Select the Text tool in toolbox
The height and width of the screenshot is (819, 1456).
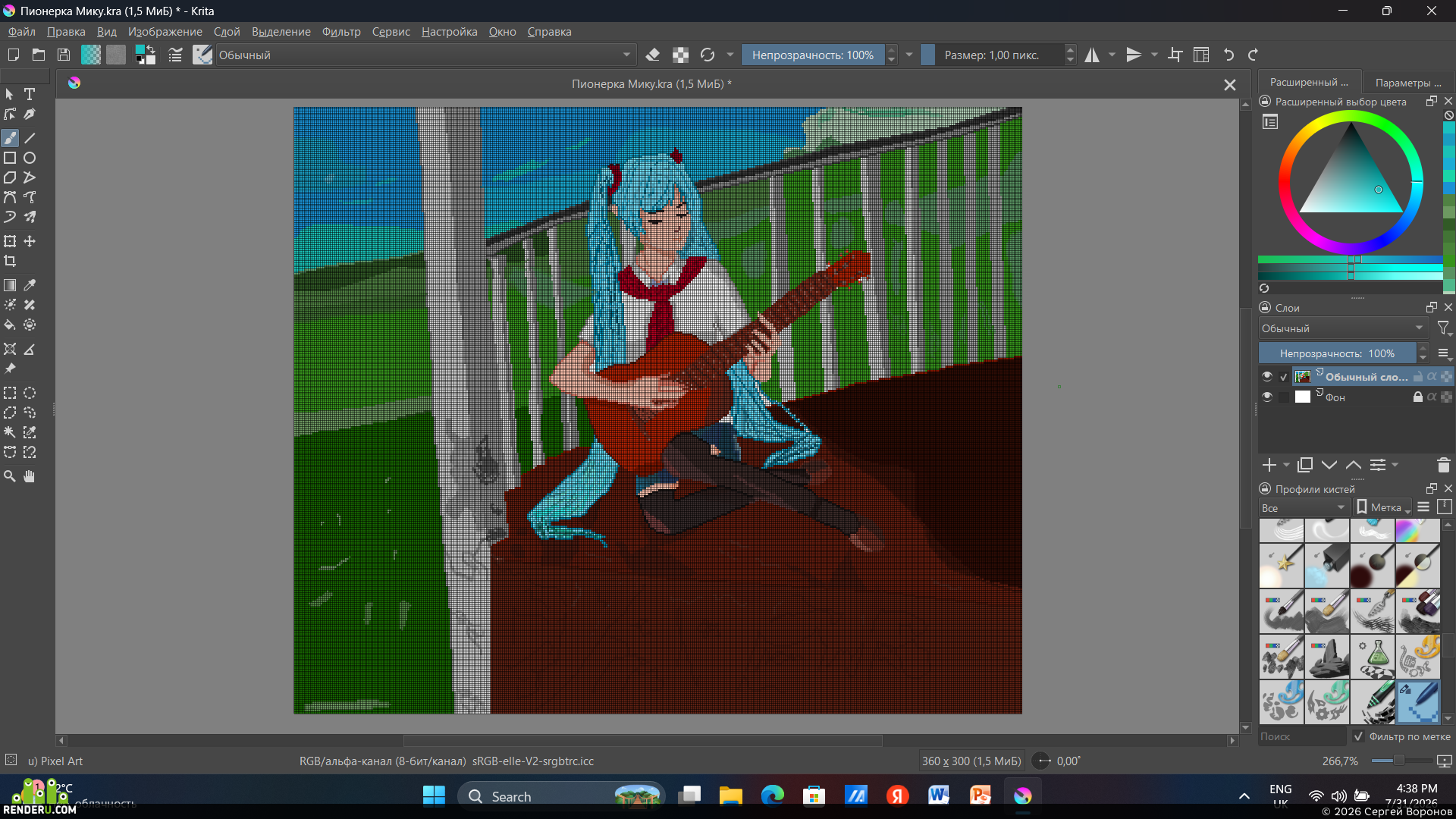pos(30,94)
